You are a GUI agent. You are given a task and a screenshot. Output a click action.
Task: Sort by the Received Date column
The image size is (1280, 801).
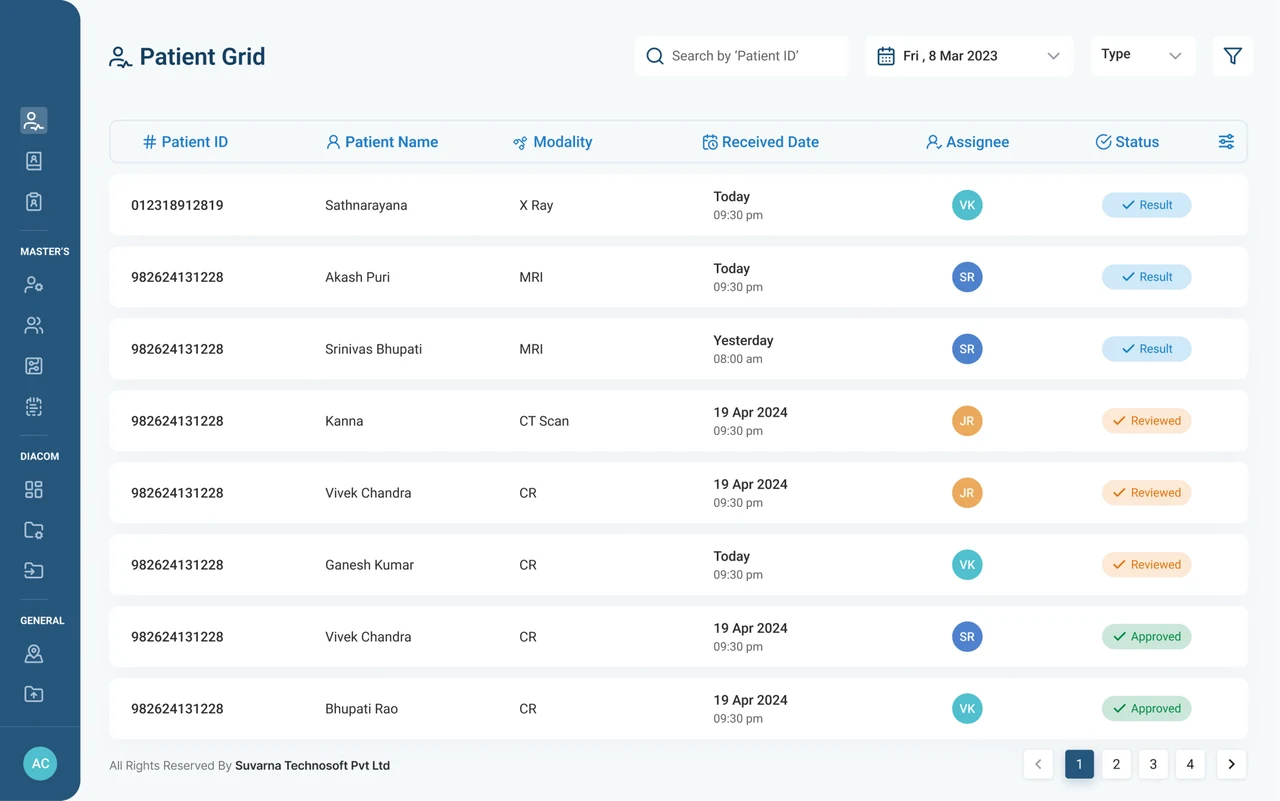click(x=760, y=142)
